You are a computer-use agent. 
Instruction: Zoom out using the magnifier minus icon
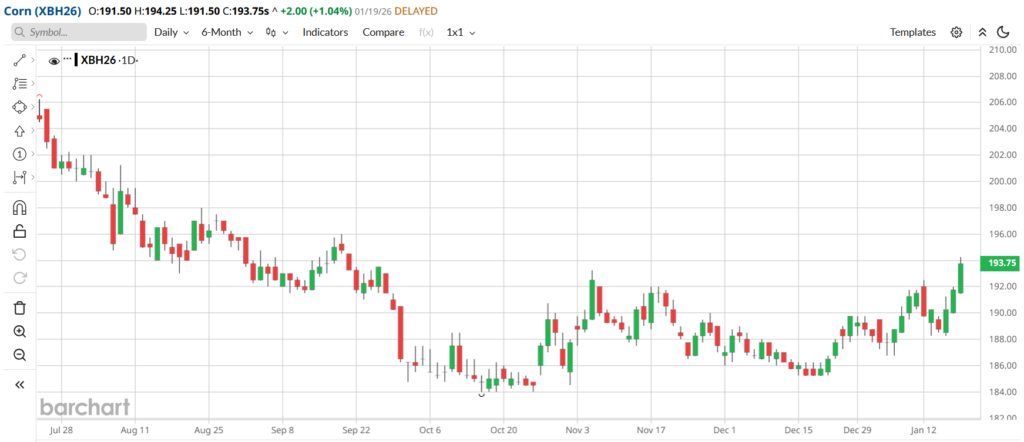coord(19,355)
